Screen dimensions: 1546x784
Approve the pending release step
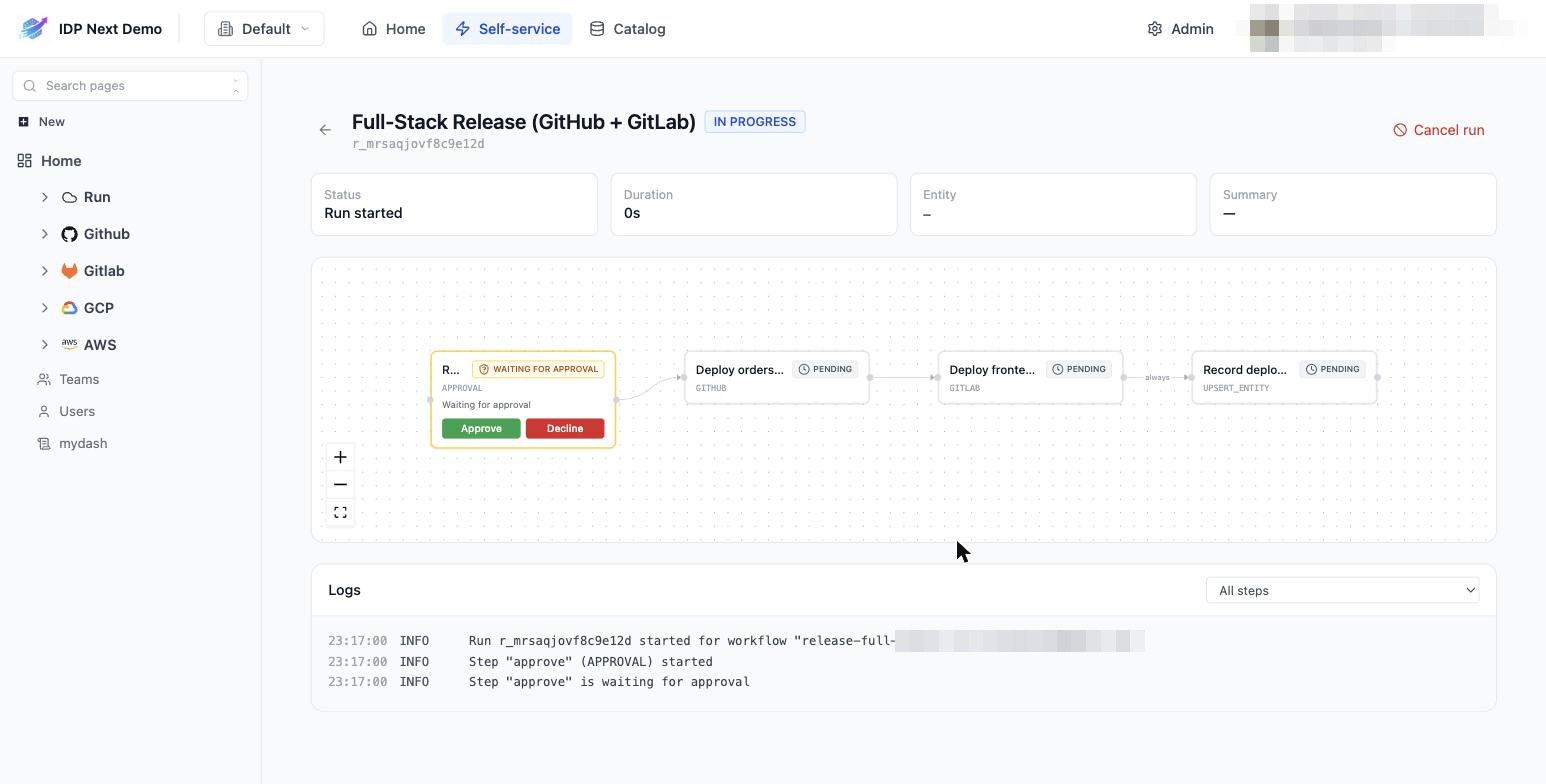pos(481,428)
